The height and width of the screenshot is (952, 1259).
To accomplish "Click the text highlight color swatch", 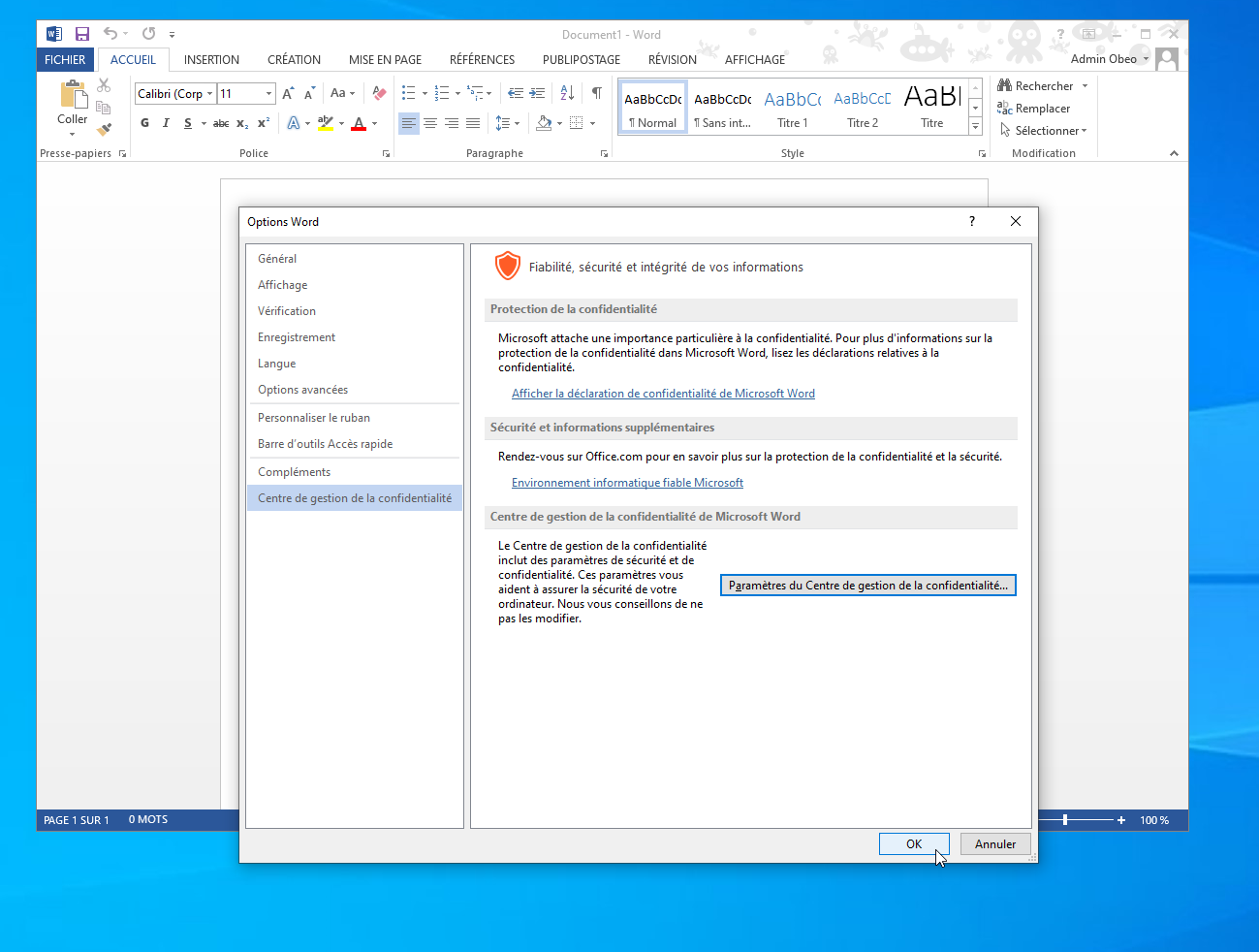I will pos(326,123).
